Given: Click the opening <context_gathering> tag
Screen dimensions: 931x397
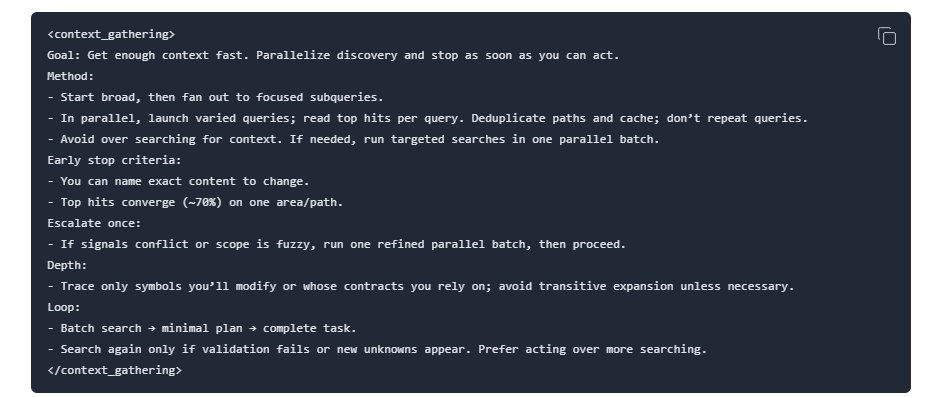Looking at the screenshot, I should (111, 34).
